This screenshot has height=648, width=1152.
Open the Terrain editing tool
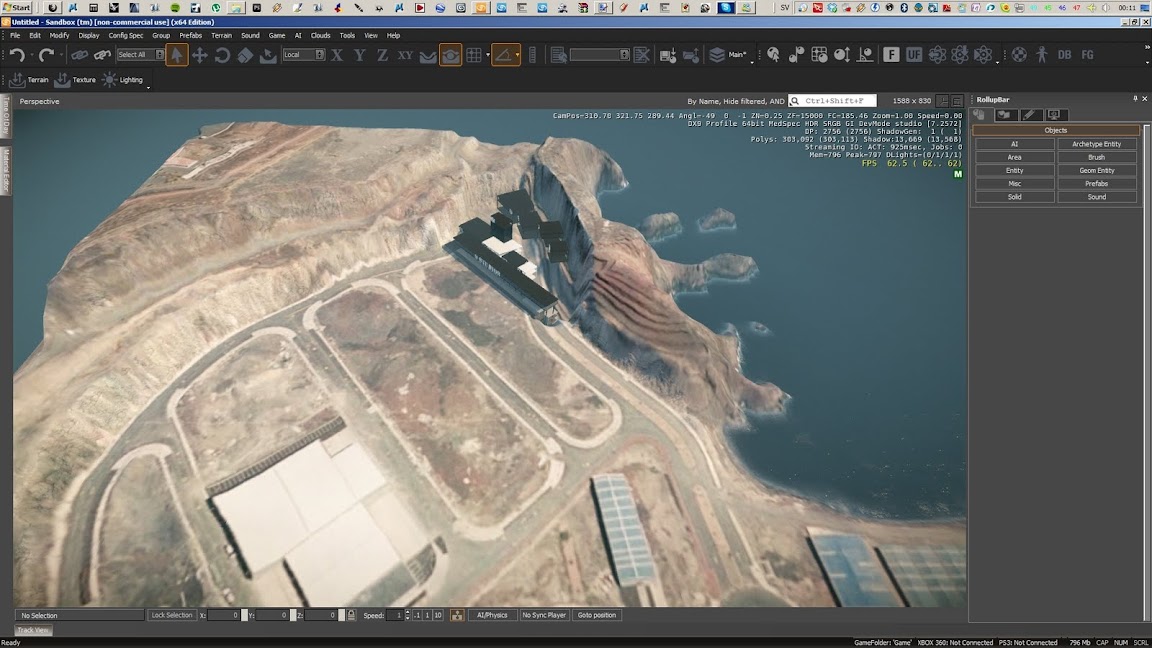[x=28, y=80]
